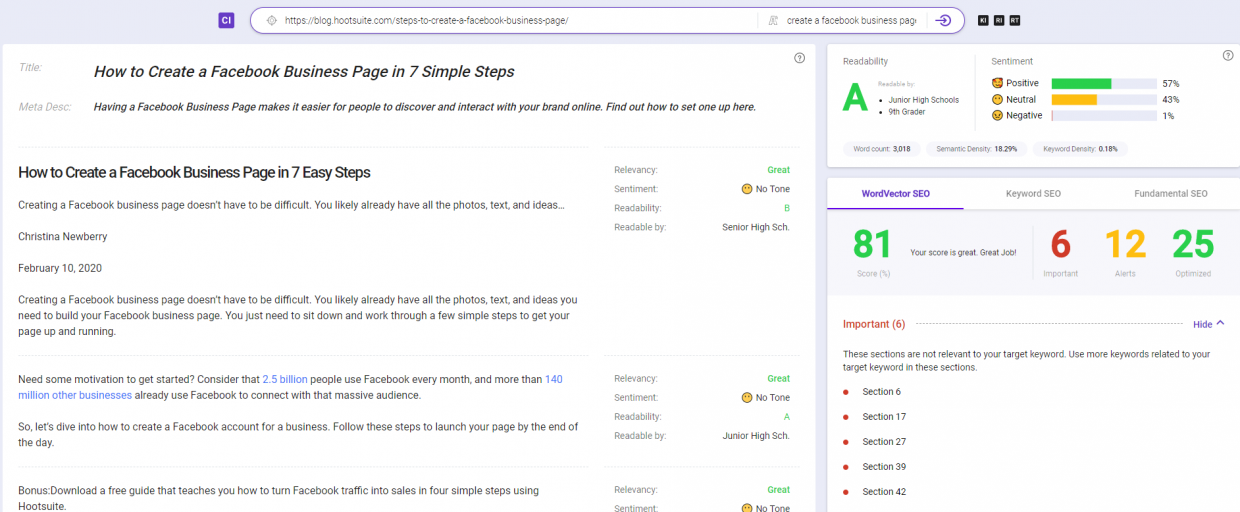Switch to the WordVector SEO tab
Screen dimensions: 1240x512
point(896,193)
